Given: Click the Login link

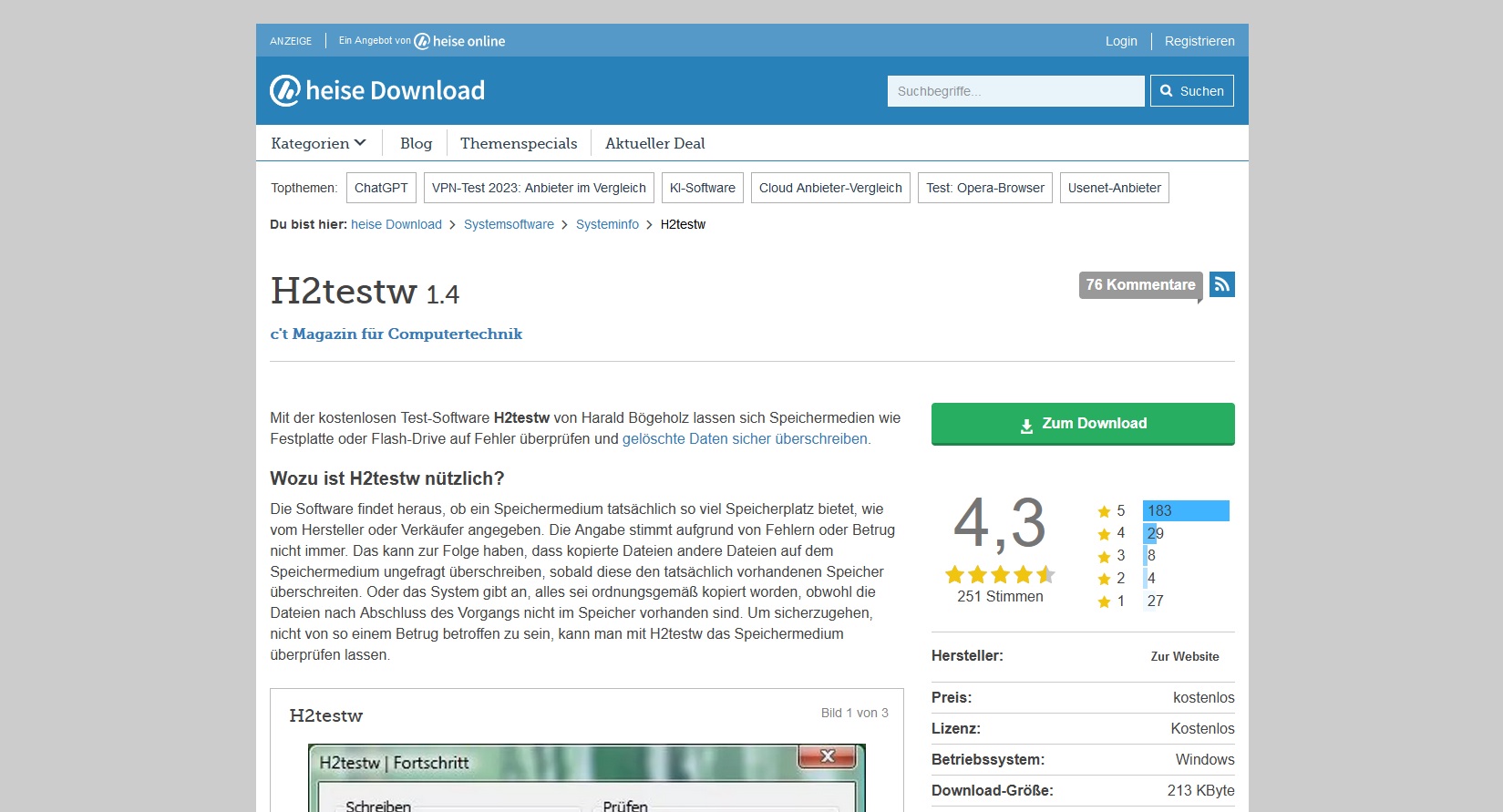Looking at the screenshot, I should 1121,41.
